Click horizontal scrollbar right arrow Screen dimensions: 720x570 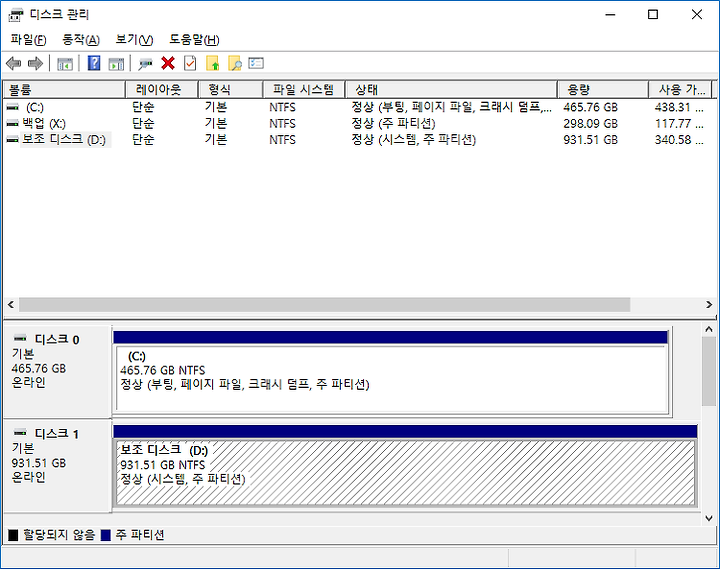click(709, 304)
